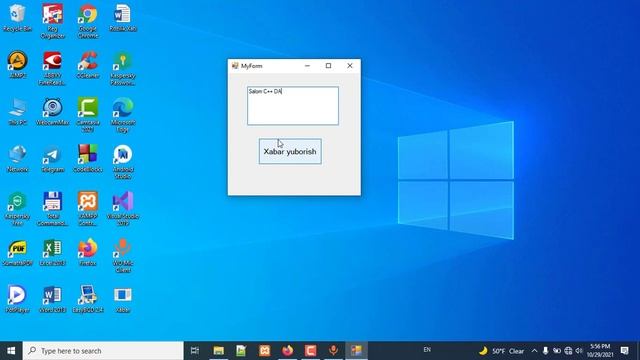Viewport: 640px width, 360px height.
Task: Select the XAMPP Control desktop icon
Action: coord(88,209)
